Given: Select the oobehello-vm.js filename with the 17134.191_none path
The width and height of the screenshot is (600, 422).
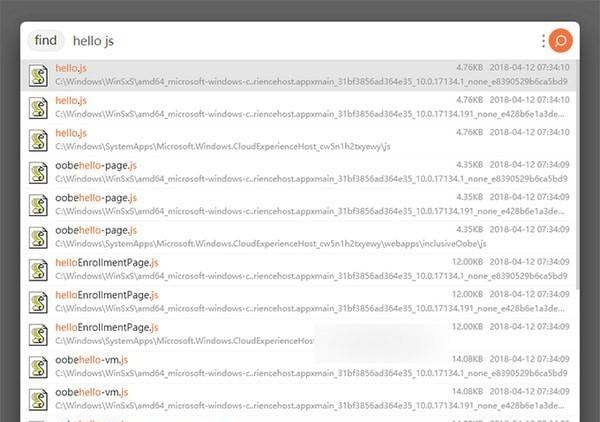Looking at the screenshot, I should [x=92, y=393].
